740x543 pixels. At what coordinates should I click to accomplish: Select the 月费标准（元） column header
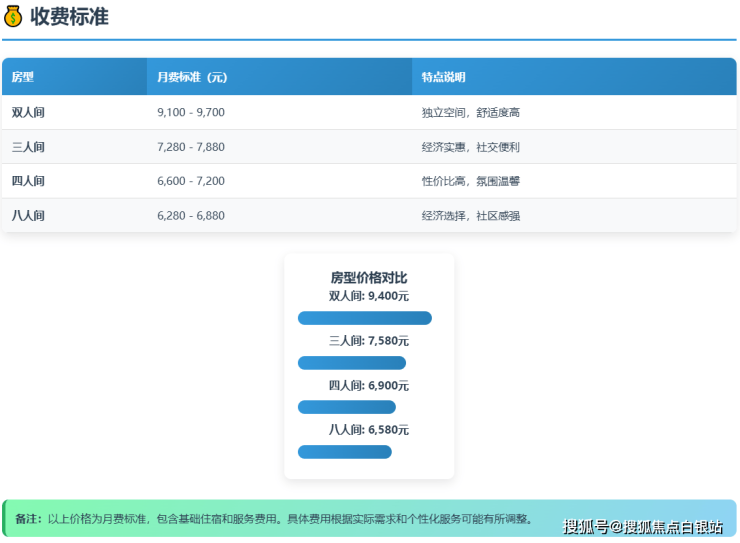point(192,77)
